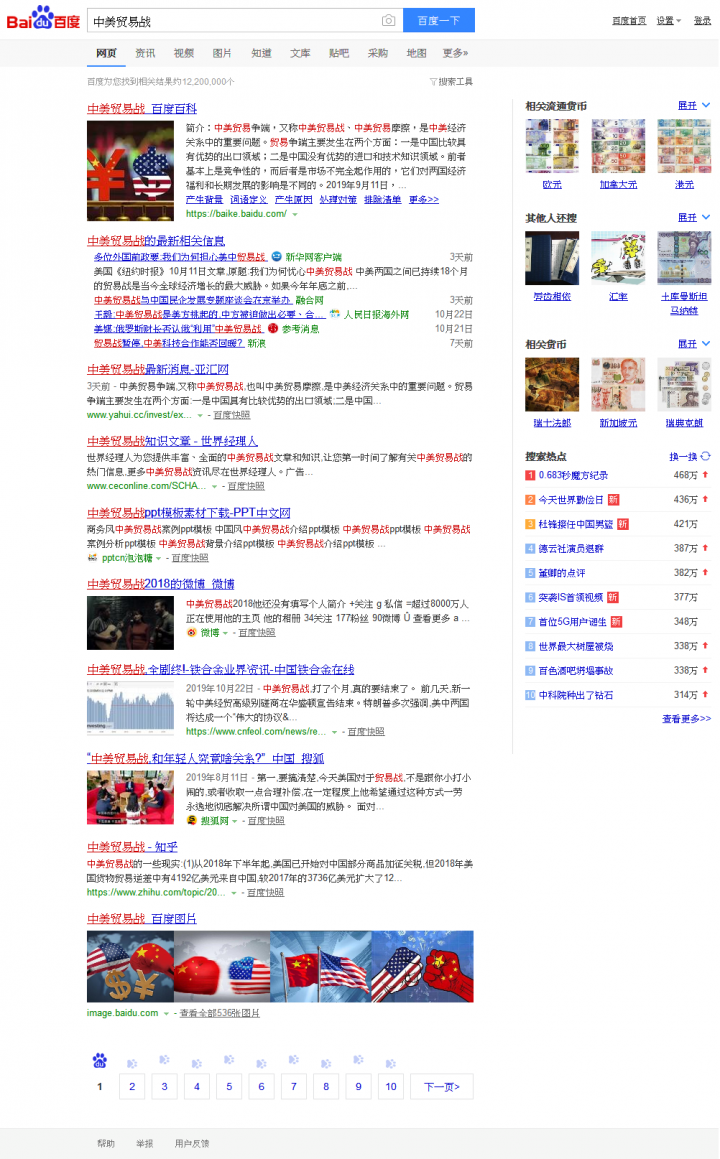Expand 相关货币 section with 展开
Screen dimensions: 720x1159
pyautogui.click(x=694, y=344)
